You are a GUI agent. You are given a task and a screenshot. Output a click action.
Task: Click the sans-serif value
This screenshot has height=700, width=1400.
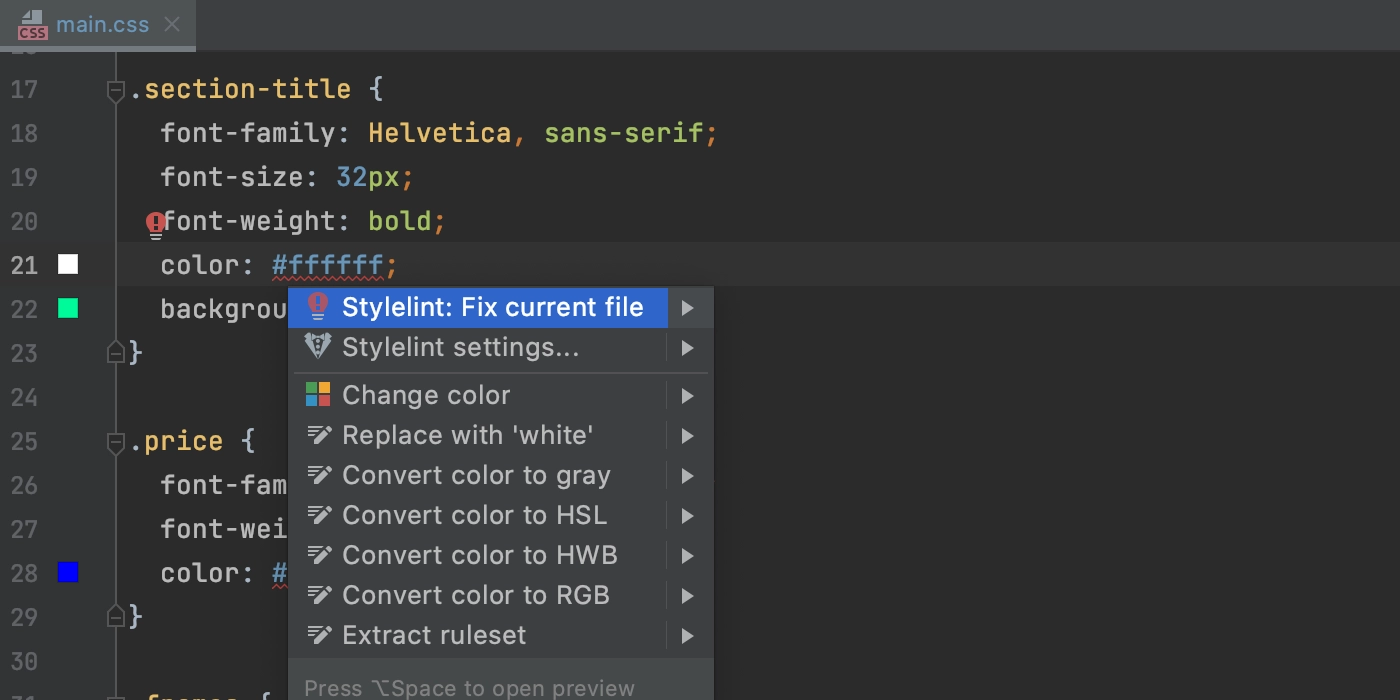tap(624, 133)
